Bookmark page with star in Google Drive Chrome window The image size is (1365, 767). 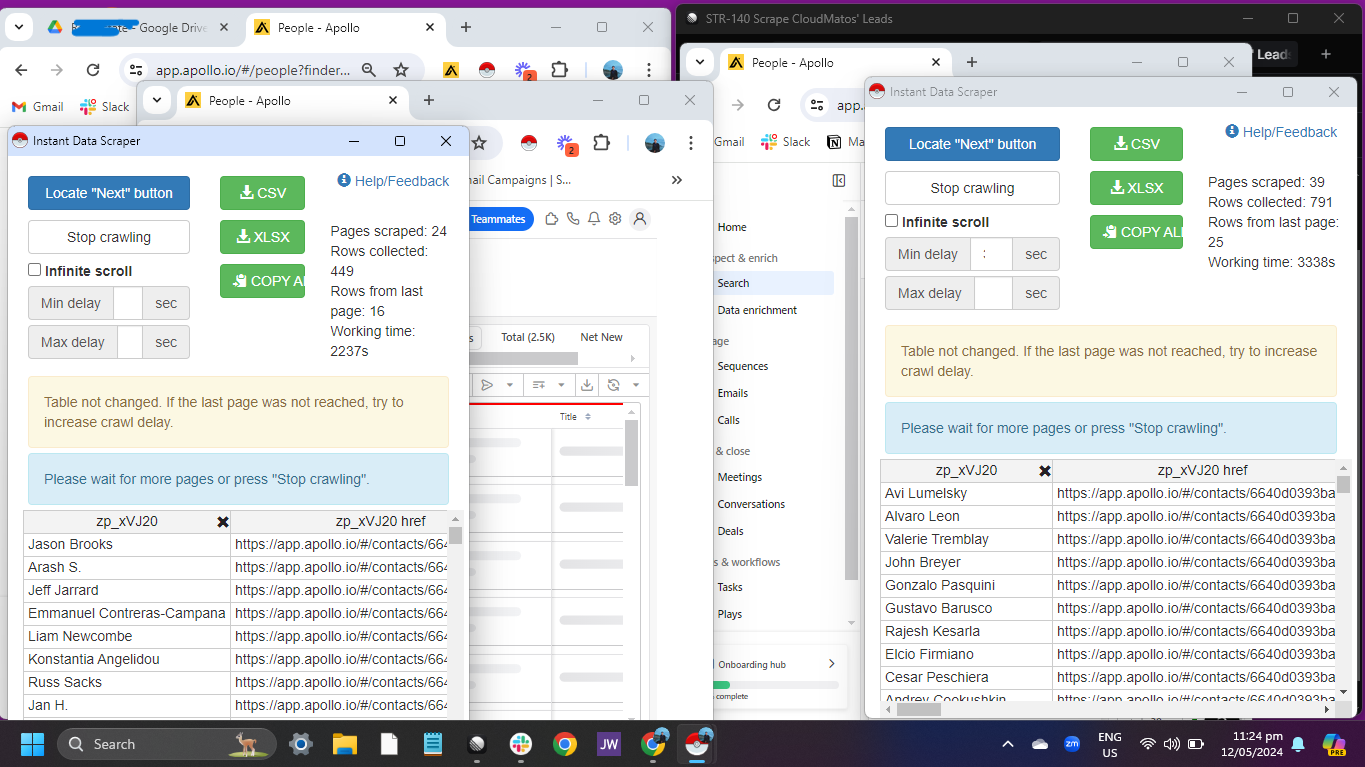401,70
